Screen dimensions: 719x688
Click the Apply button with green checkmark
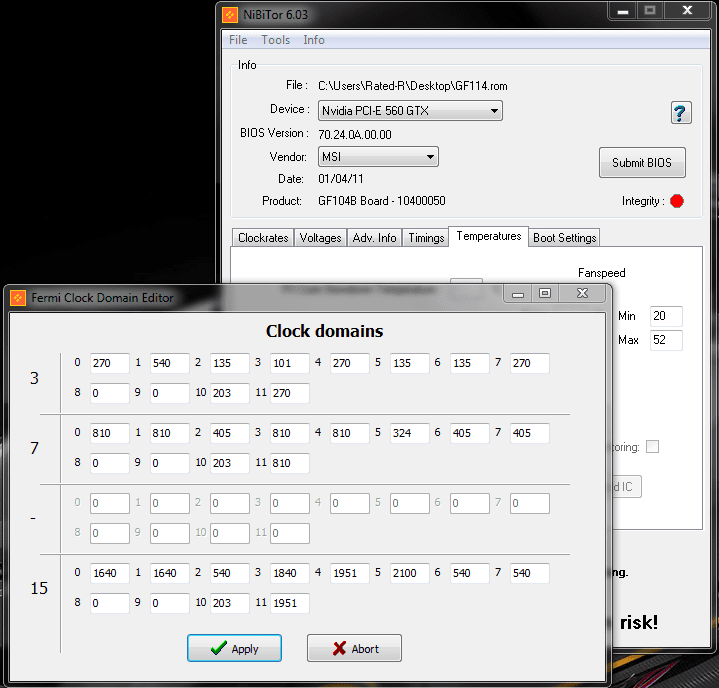(x=234, y=648)
